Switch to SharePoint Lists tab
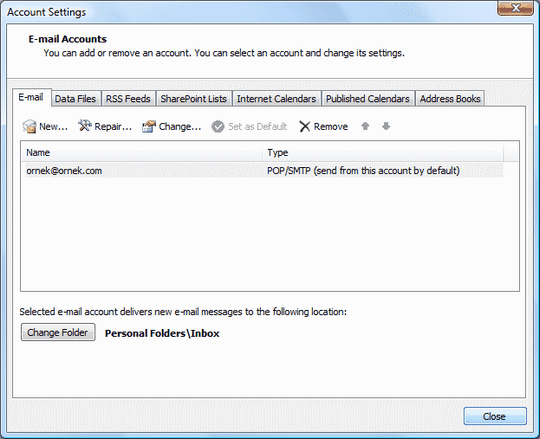The image size is (540, 439). click(194, 99)
